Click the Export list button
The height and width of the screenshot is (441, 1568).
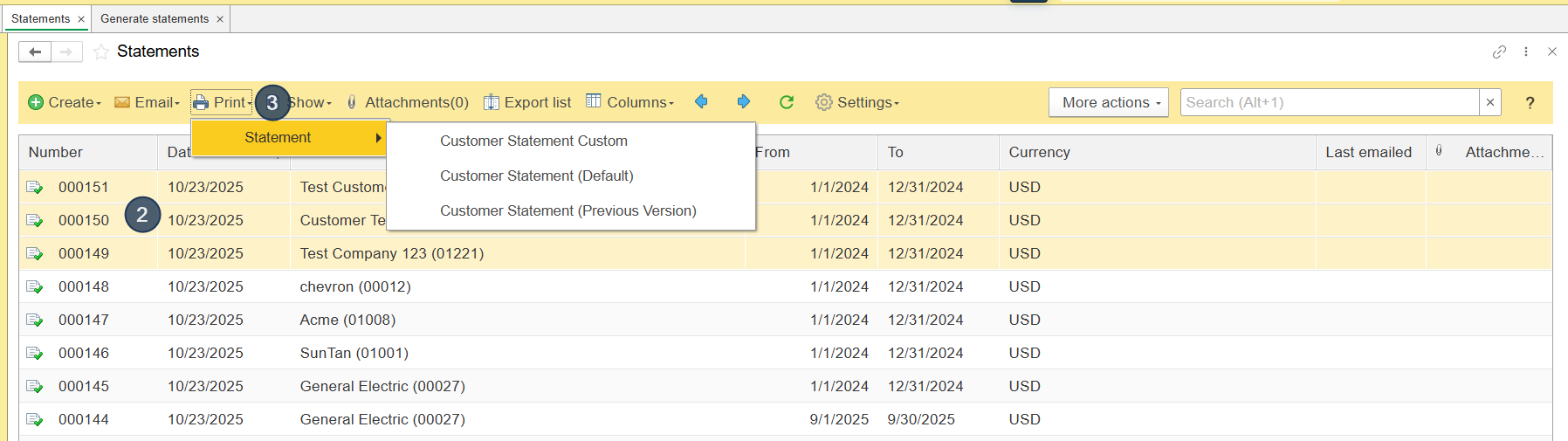(x=527, y=103)
